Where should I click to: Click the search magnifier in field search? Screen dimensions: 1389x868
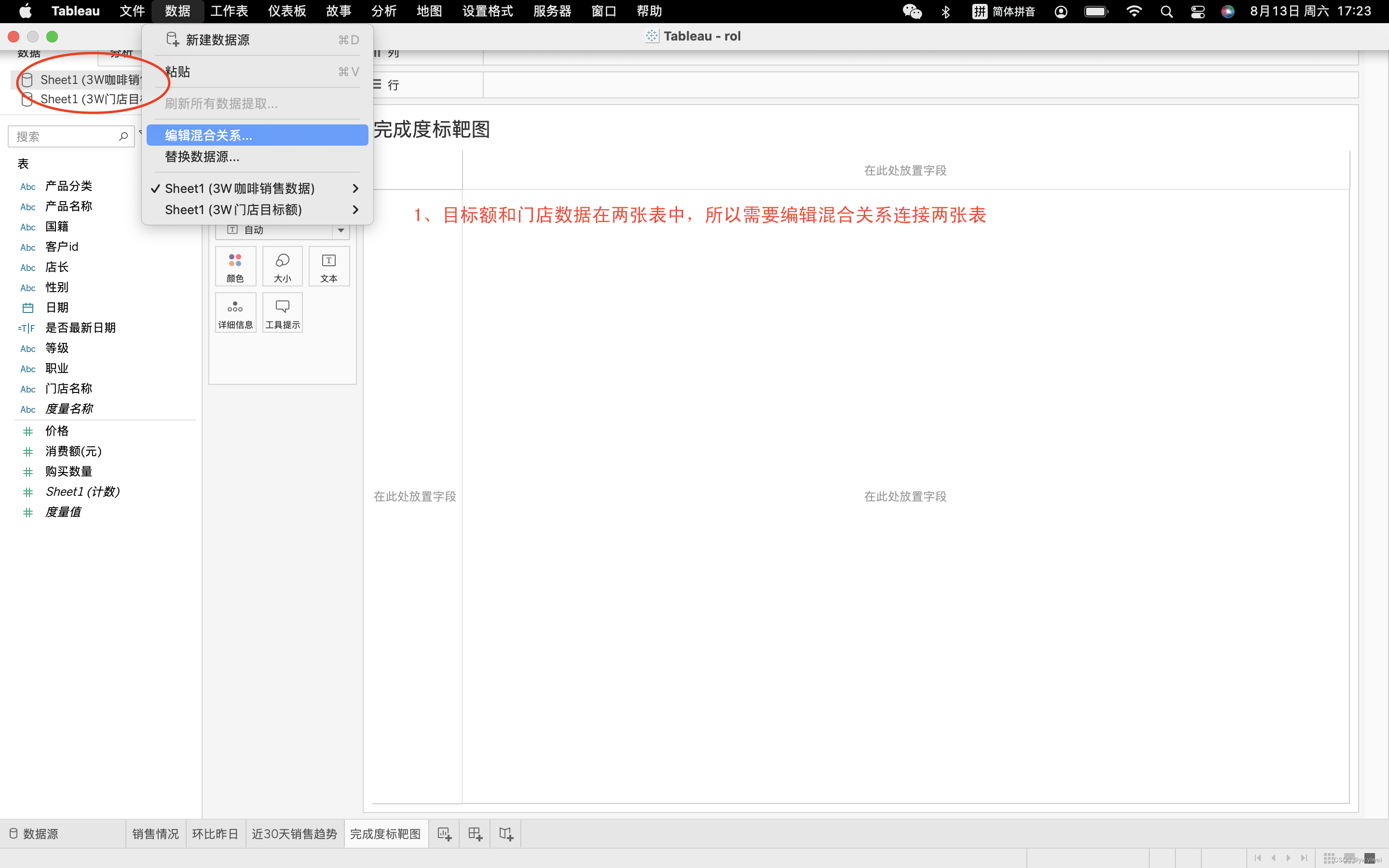[123, 136]
